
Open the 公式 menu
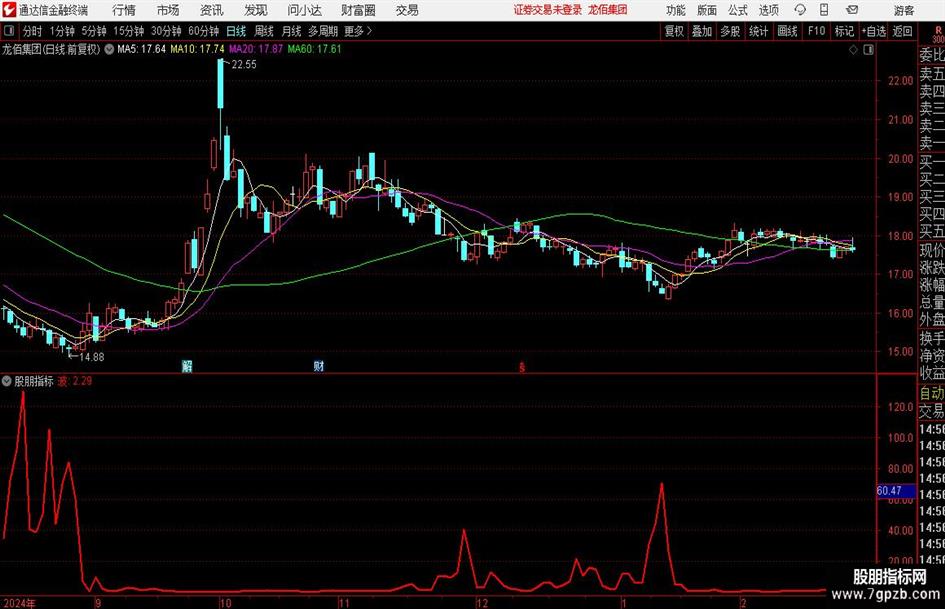click(x=738, y=10)
